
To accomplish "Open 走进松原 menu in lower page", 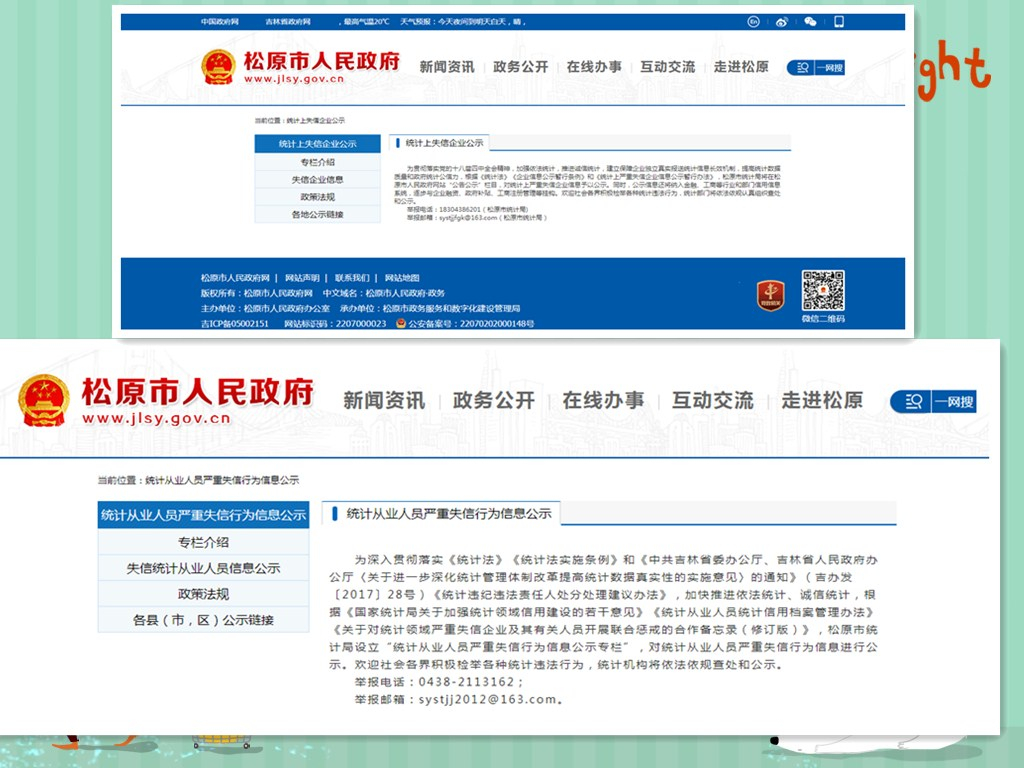I will [822, 400].
